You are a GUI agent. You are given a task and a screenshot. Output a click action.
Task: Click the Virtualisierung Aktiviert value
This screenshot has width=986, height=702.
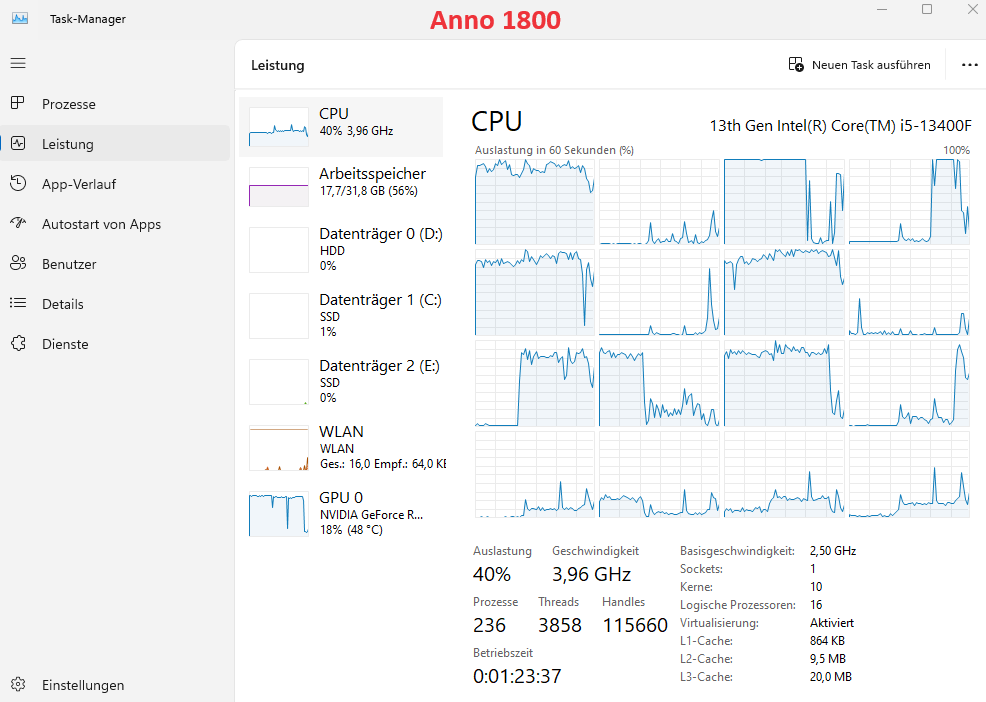(x=832, y=623)
